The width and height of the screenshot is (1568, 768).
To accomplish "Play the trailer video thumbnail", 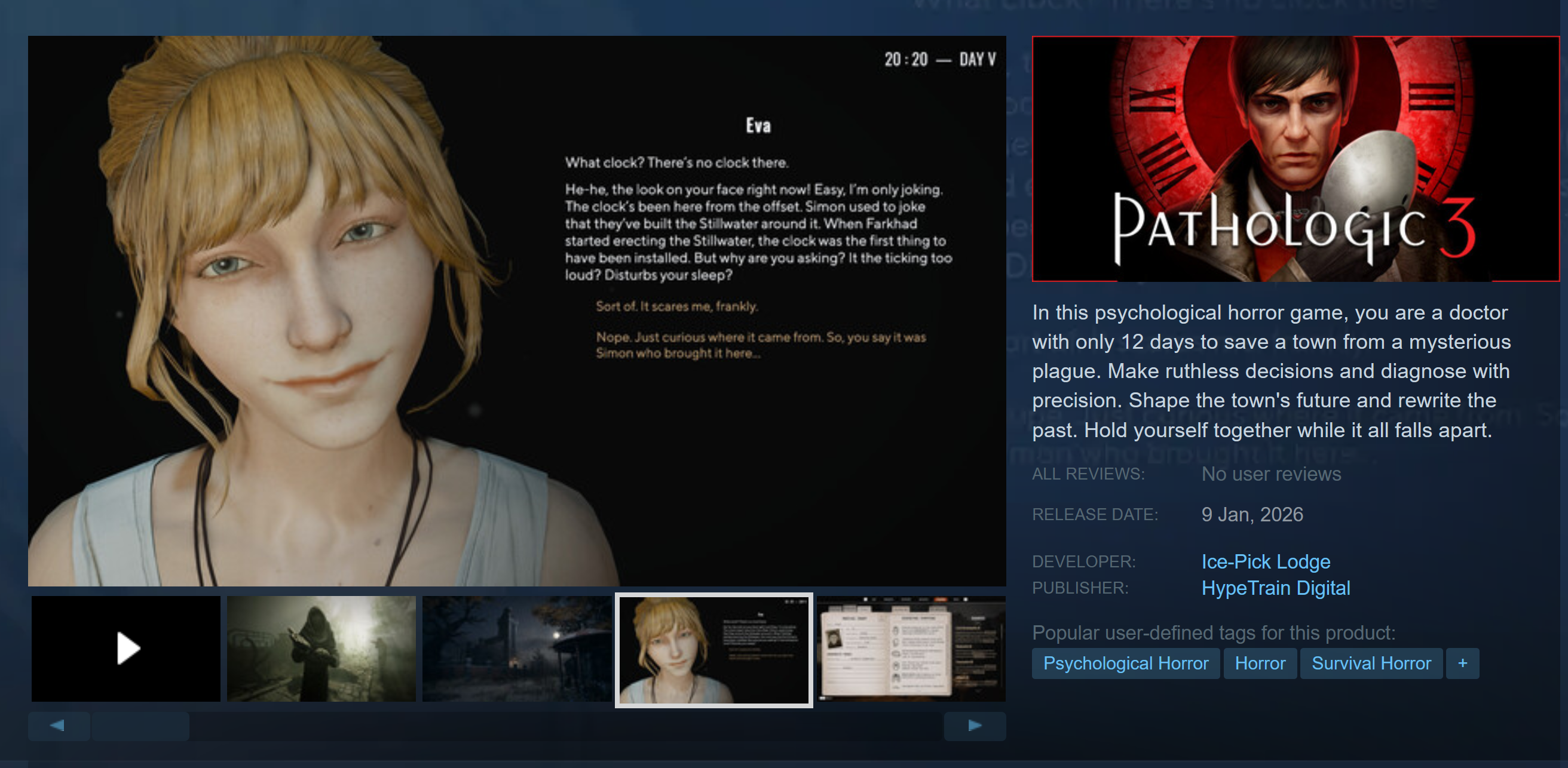I will pos(126,648).
